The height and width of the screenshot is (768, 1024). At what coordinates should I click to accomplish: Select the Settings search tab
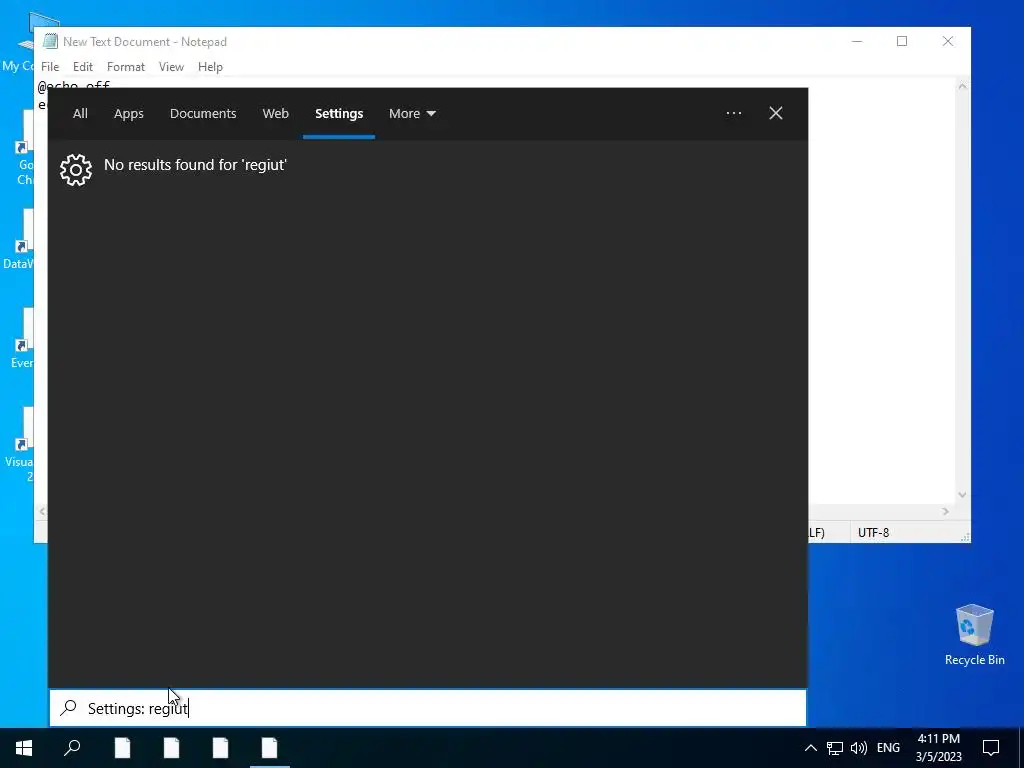pos(339,114)
